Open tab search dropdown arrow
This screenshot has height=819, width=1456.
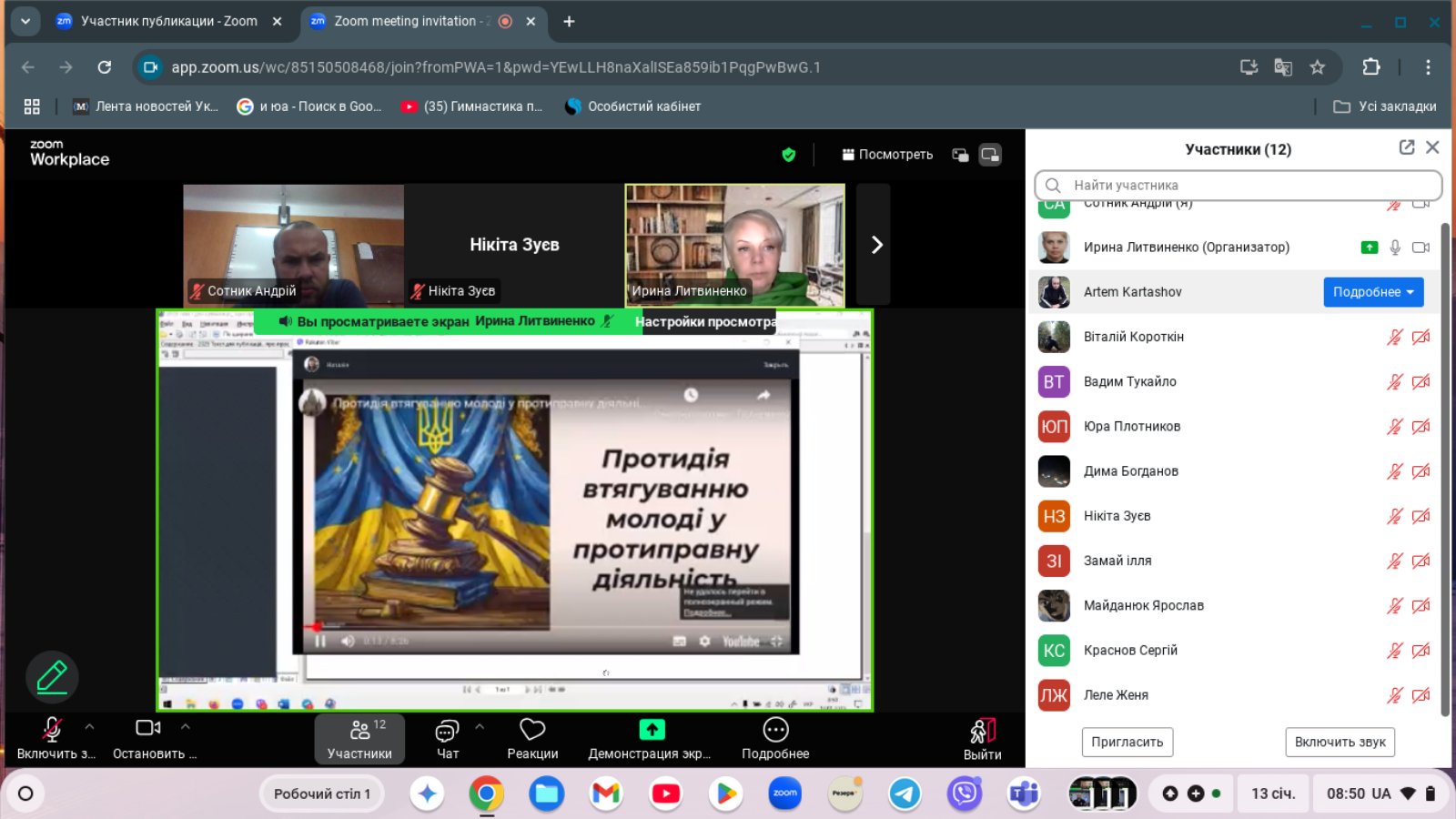point(25,21)
